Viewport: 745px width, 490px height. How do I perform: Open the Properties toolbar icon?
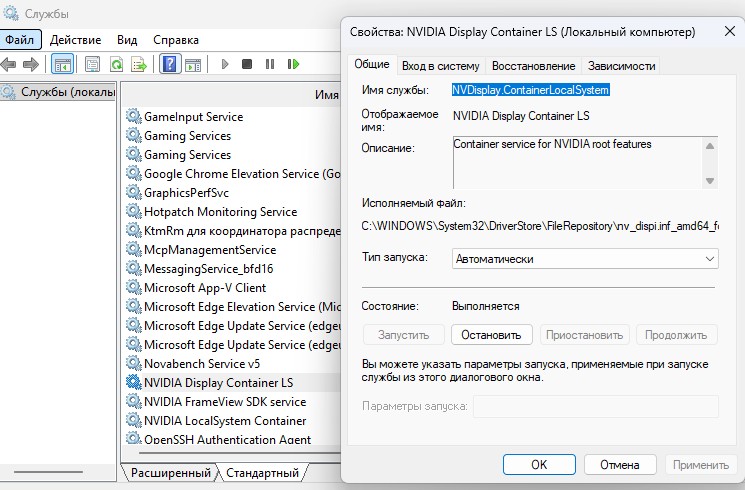pyautogui.click(x=92, y=64)
